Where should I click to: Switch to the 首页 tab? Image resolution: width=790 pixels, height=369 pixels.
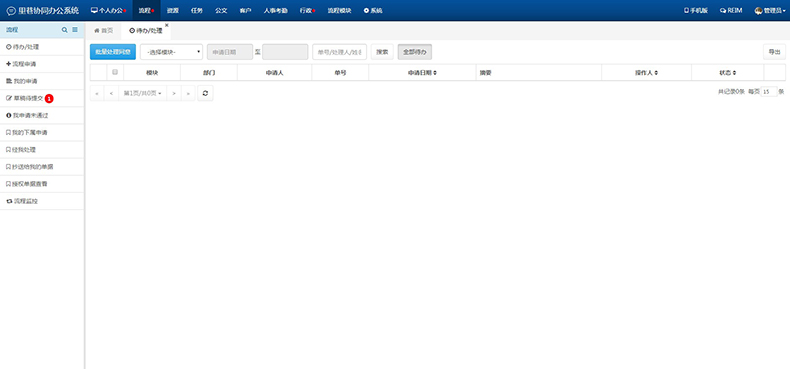click(103, 31)
